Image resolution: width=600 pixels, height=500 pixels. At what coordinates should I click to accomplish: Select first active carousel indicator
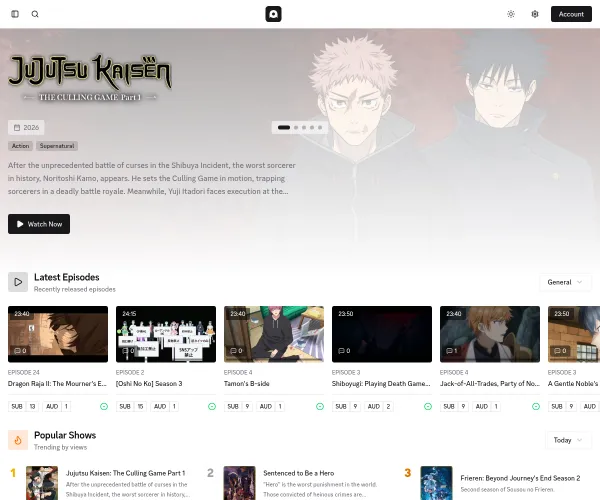(284, 127)
